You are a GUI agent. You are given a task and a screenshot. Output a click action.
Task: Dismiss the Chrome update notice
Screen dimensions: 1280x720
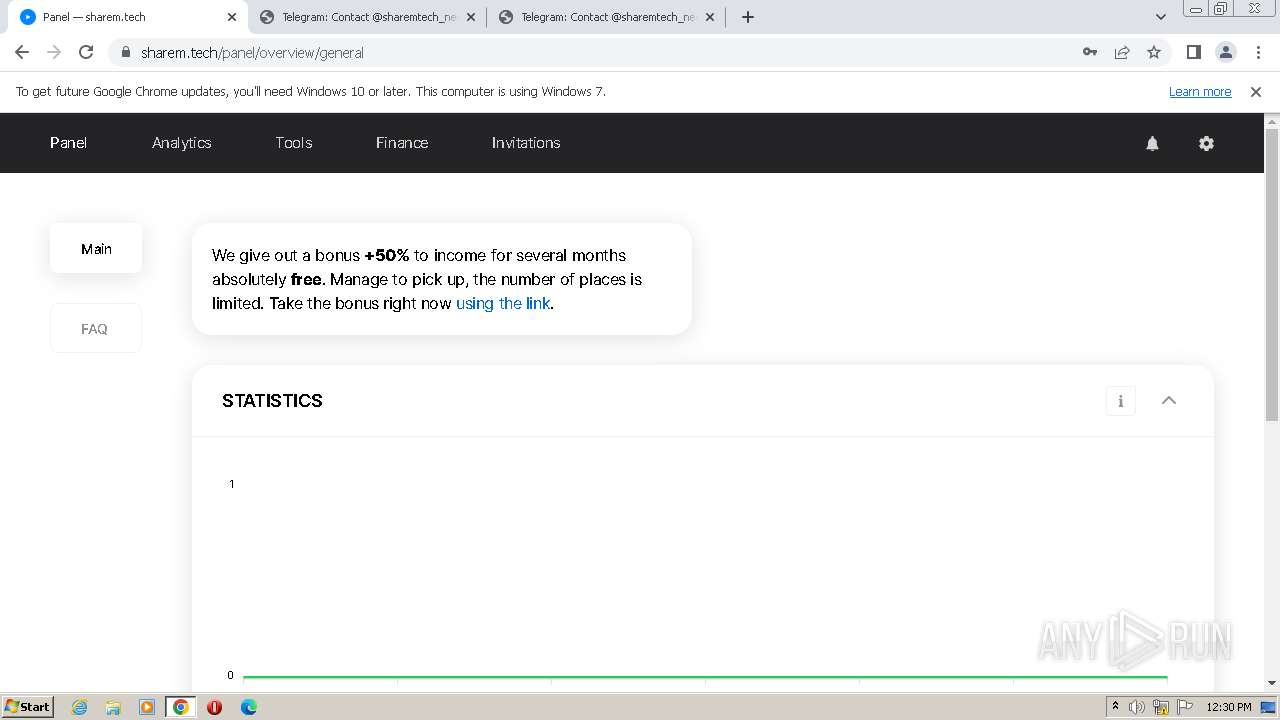click(1256, 91)
